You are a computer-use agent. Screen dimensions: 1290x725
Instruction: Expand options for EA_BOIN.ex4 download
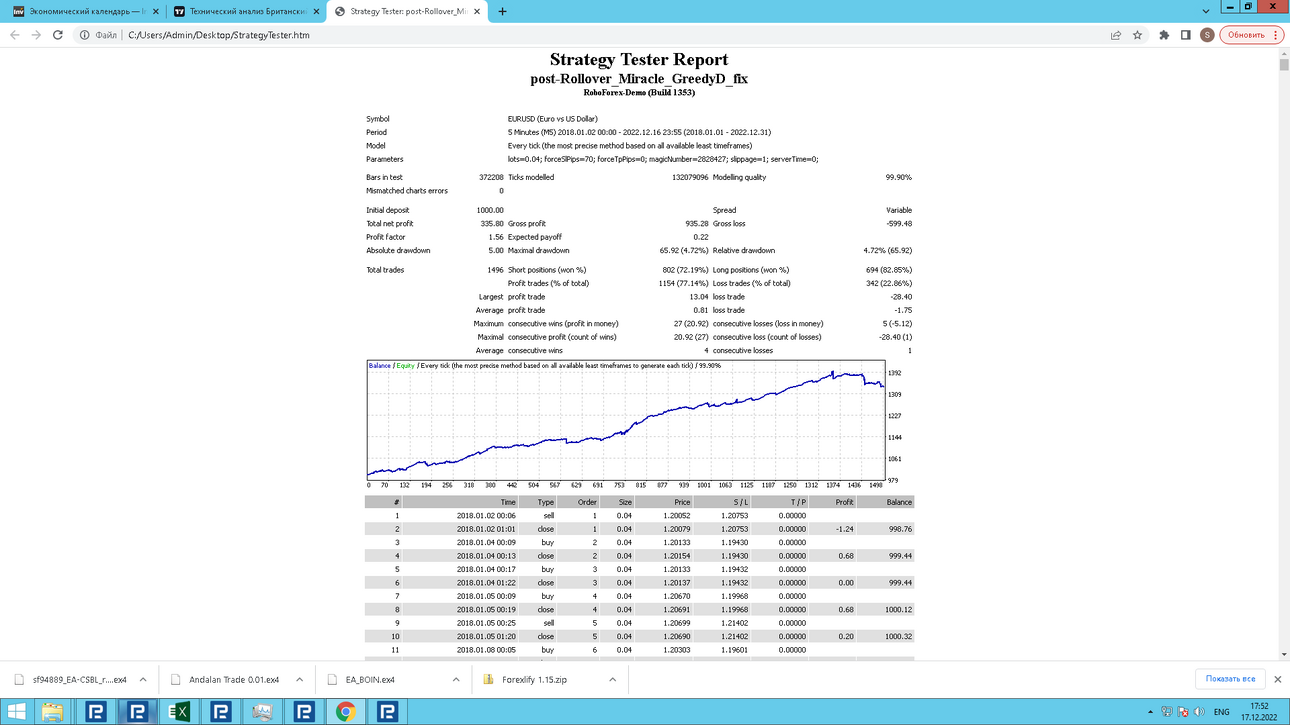point(455,679)
